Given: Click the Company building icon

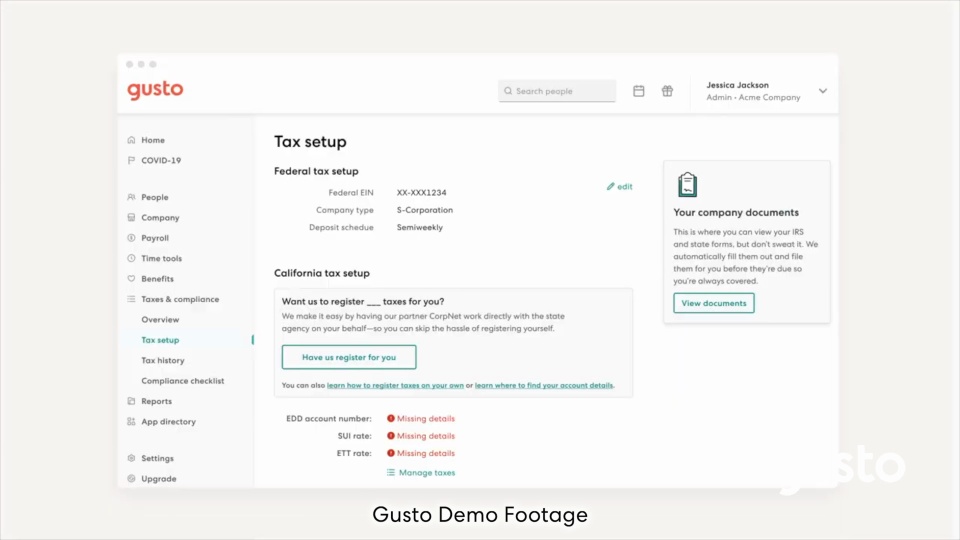Looking at the screenshot, I should point(131,217).
